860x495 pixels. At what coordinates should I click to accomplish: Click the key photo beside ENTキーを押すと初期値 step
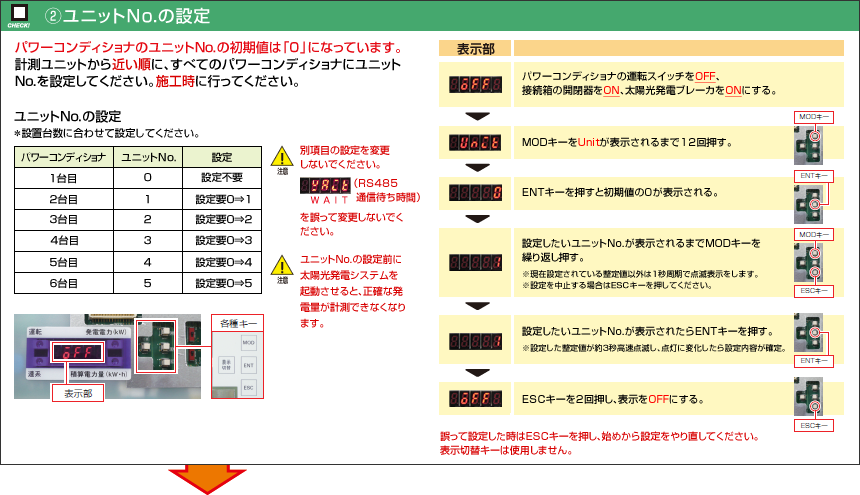(808, 204)
